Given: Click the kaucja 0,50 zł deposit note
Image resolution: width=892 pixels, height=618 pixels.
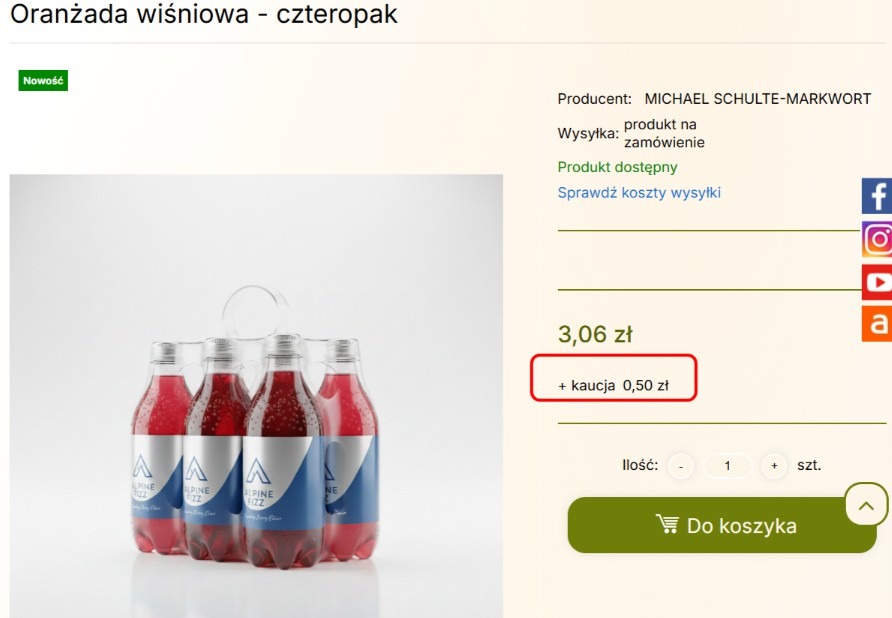Looking at the screenshot, I should tap(613, 386).
